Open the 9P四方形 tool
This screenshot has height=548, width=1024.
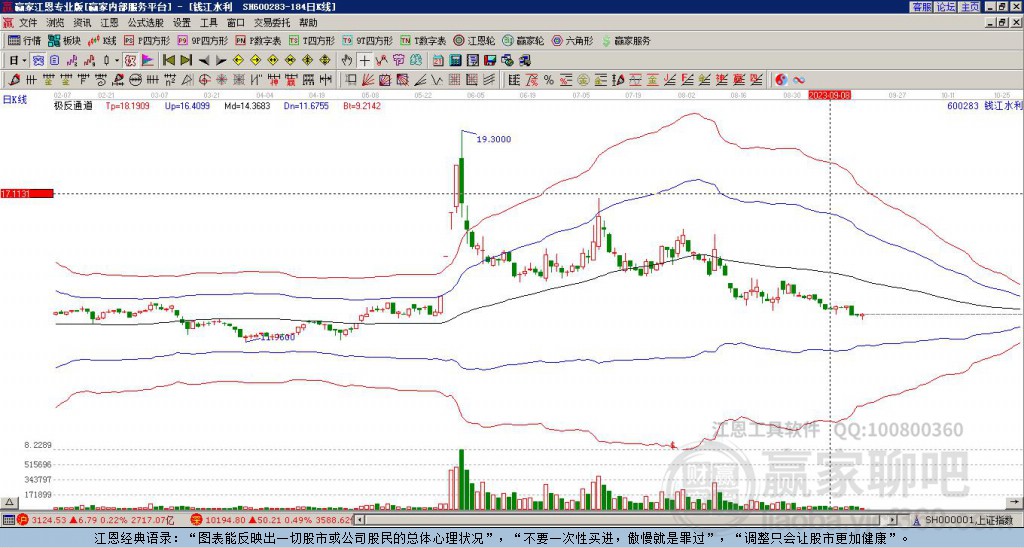click(202, 40)
